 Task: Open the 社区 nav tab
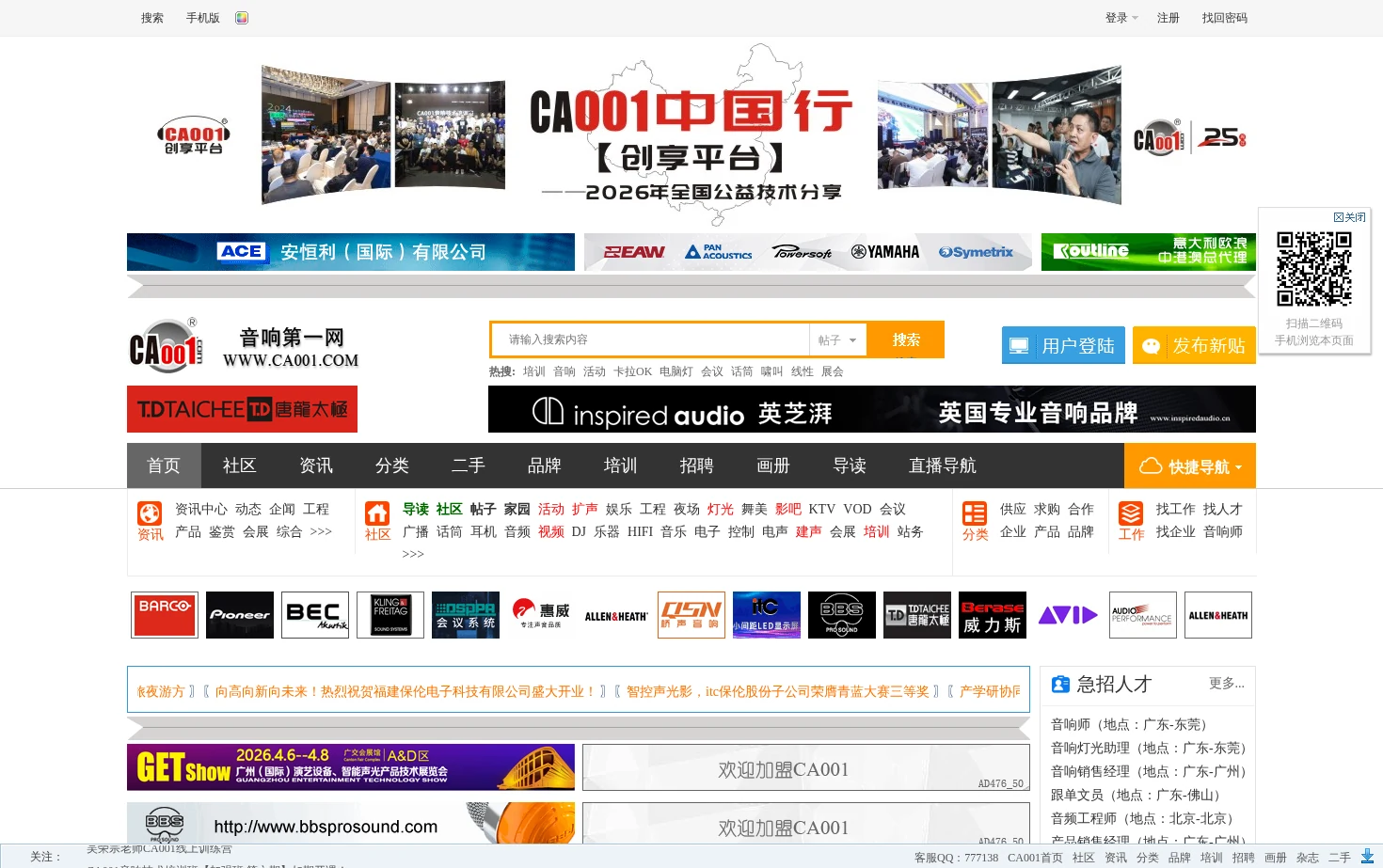tap(240, 466)
